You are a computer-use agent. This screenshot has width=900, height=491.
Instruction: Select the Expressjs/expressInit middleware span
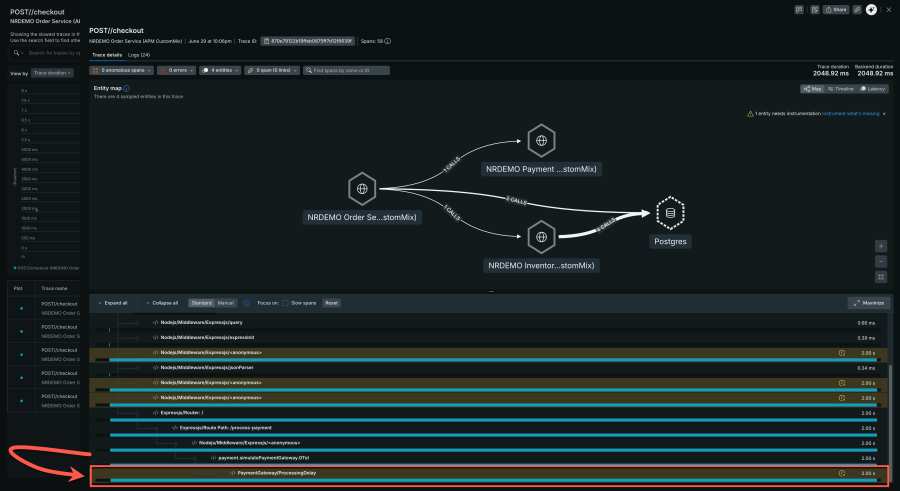[x=488, y=338]
